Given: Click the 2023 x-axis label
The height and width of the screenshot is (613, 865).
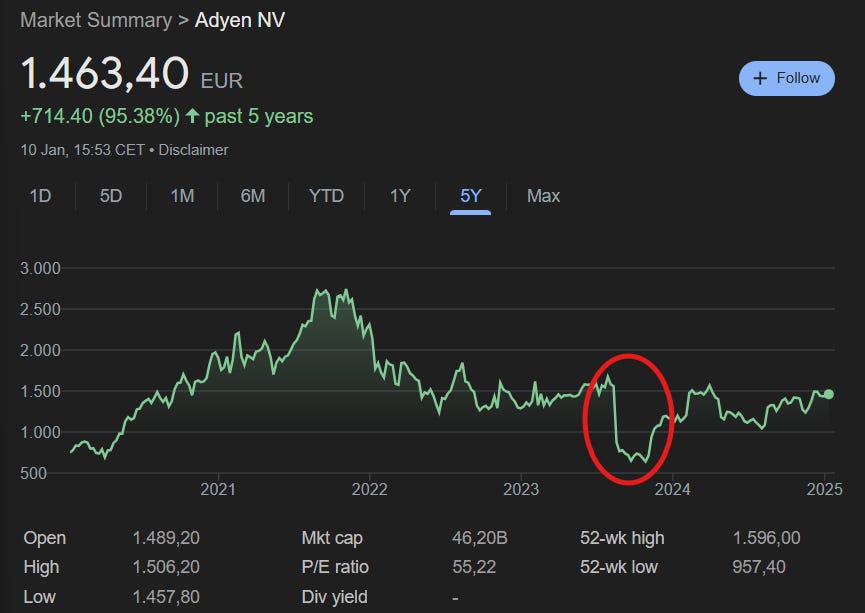Looking at the screenshot, I should [x=521, y=489].
